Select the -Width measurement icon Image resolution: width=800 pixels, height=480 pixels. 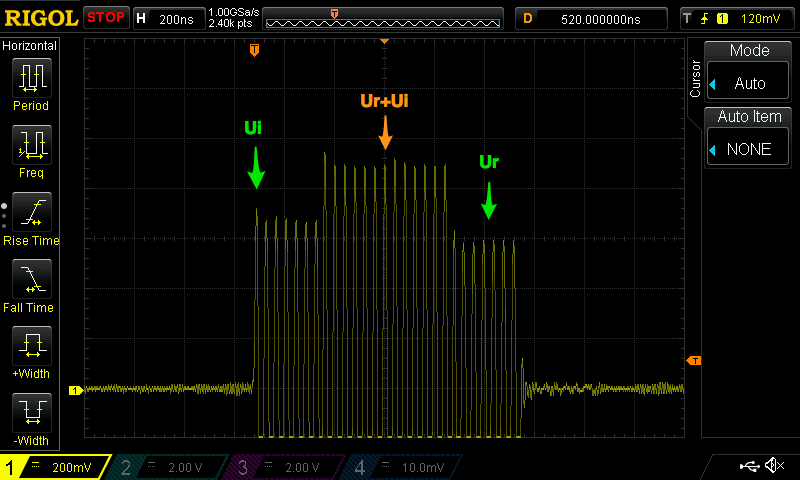(x=30, y=414)
